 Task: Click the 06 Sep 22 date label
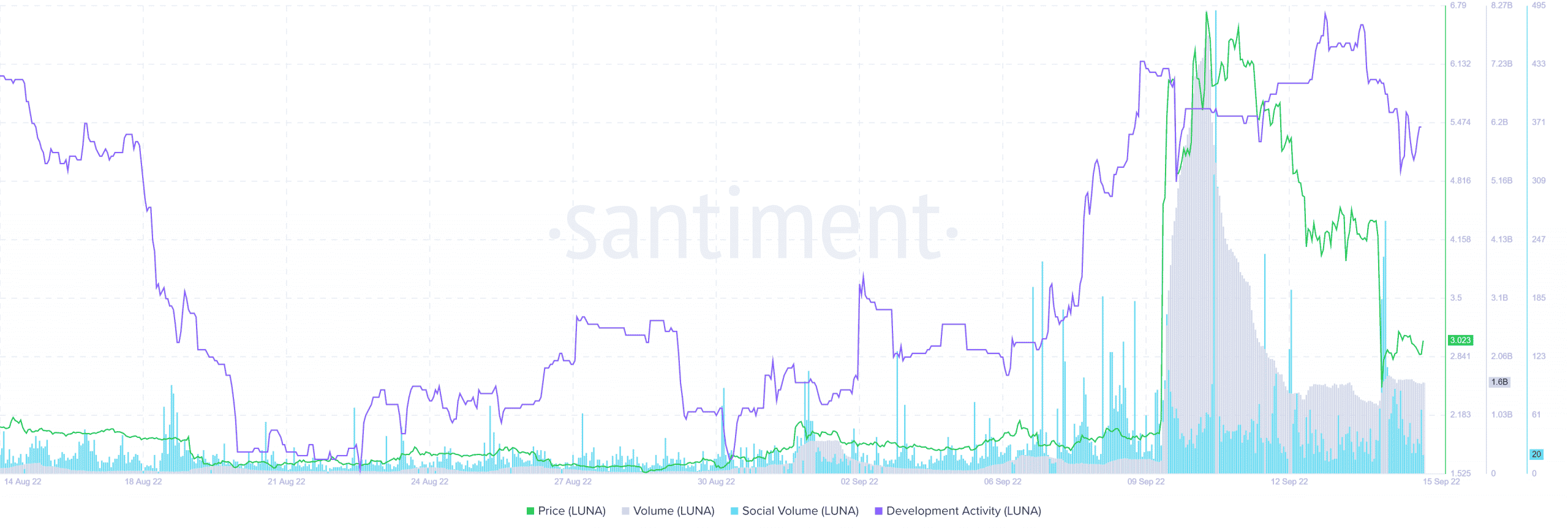click(1003, 481)
